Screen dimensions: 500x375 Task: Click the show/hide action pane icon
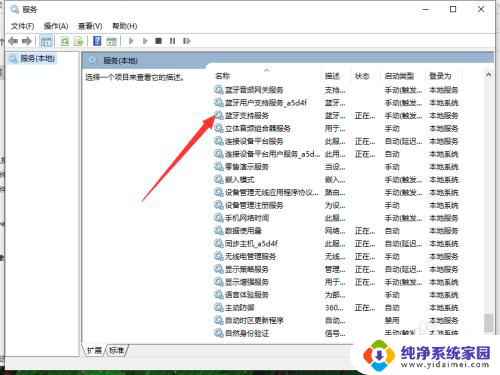[111, 41]
